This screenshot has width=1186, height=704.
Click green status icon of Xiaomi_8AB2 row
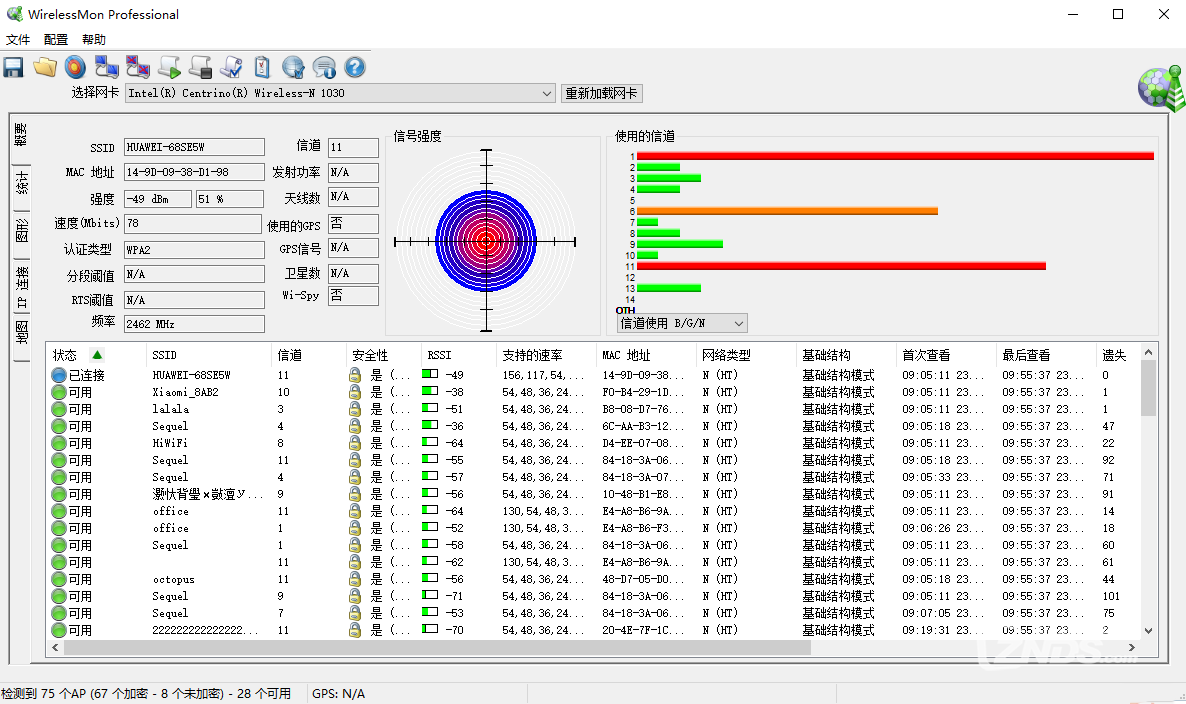(58, 392)
